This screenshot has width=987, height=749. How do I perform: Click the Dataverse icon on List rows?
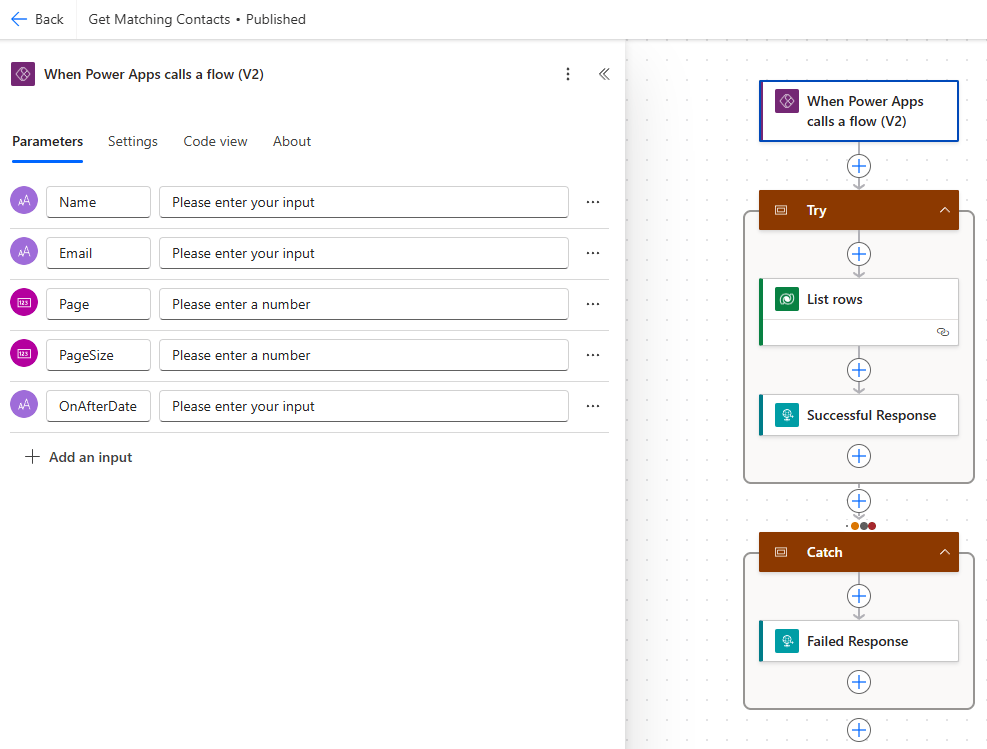(x=787, y=299)
